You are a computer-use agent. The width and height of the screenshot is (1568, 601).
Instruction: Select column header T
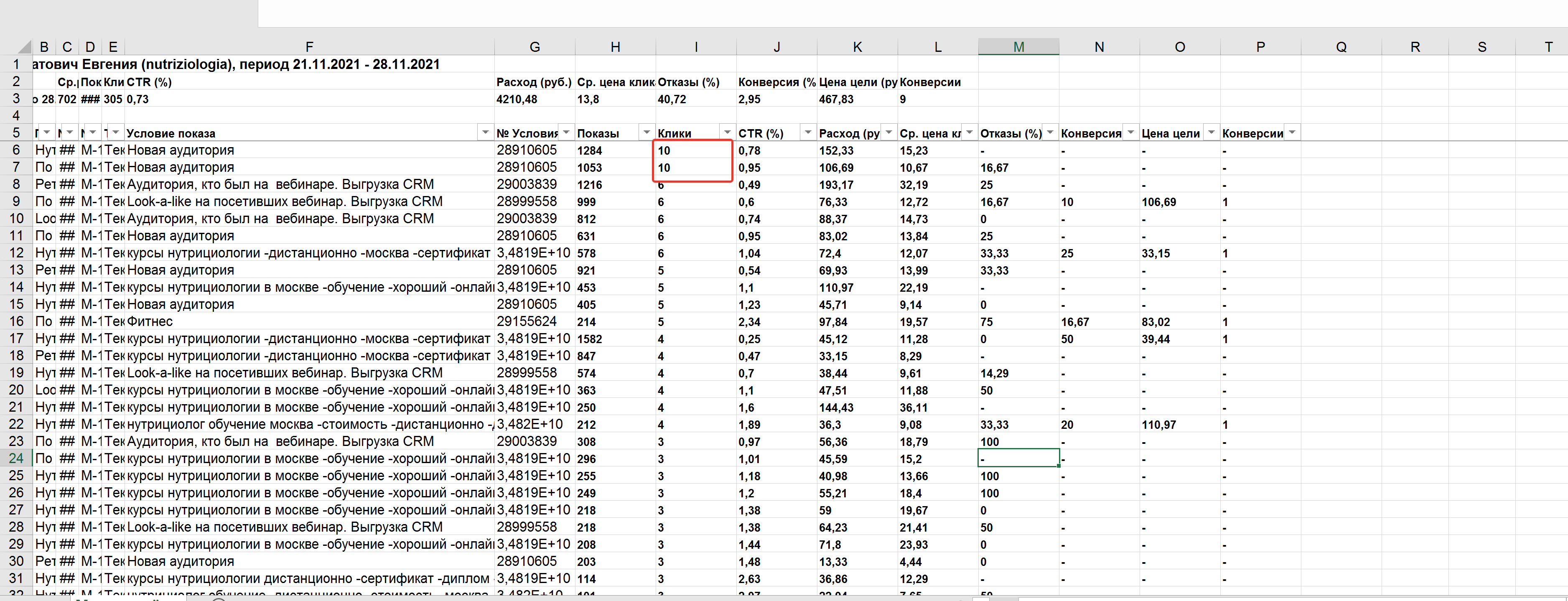pyautogui.click(x=1548, y=47)
